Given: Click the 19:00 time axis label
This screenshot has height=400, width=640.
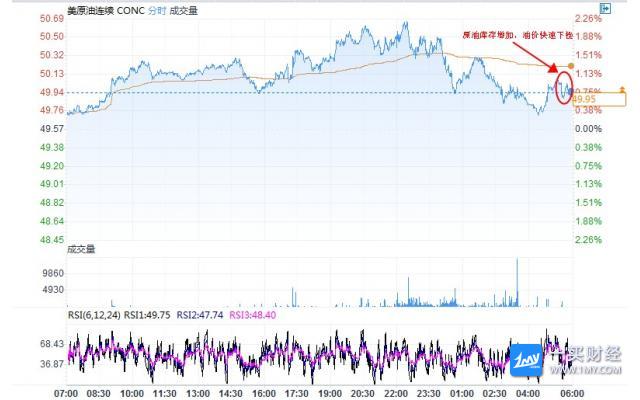Looking at the screenshot, I should [x=330, y=394].
